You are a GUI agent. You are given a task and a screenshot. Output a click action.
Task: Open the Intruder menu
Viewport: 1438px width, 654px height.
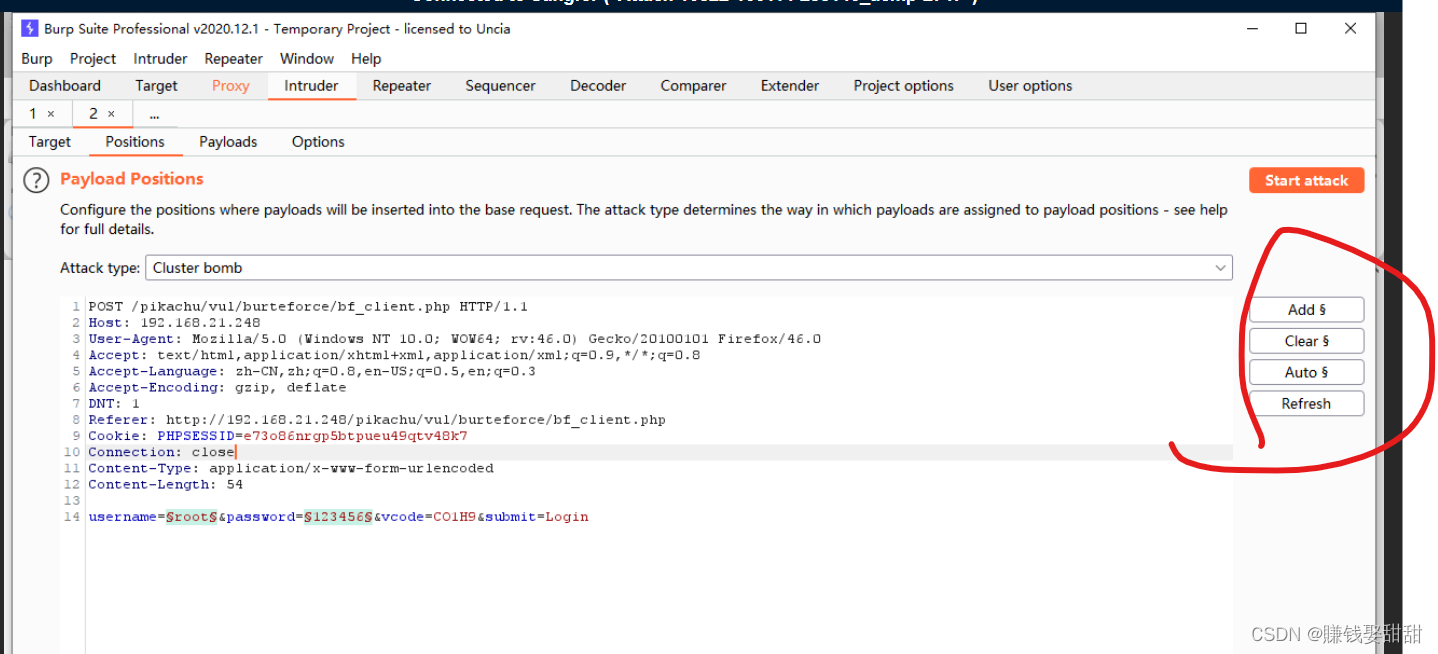tap(160, 59)
